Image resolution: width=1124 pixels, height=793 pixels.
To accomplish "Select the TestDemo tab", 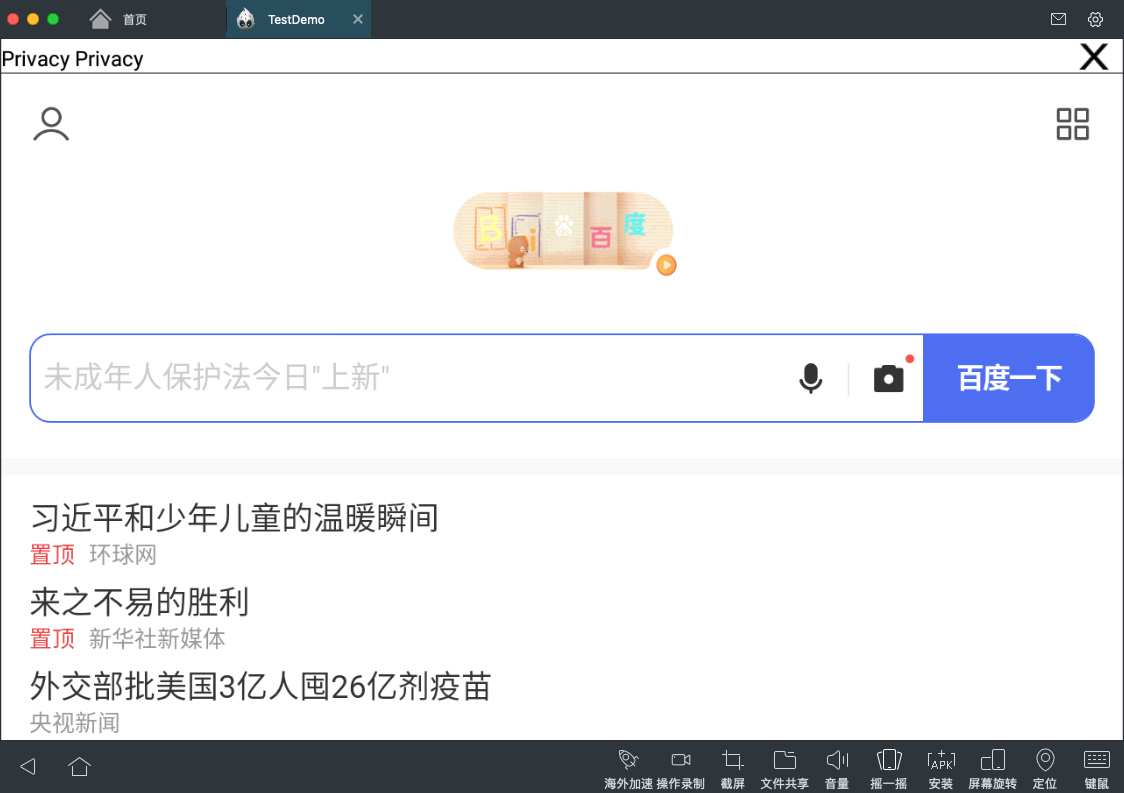I will 296,19.
